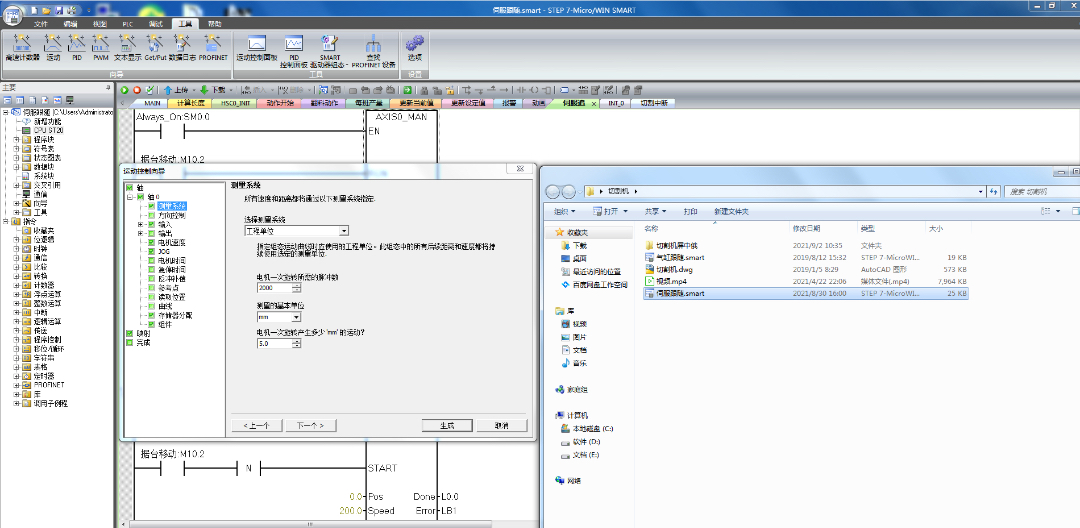Open the Get/Put wizard icon
Viewport: 1080px width, 528px height.
coord(156,46)
